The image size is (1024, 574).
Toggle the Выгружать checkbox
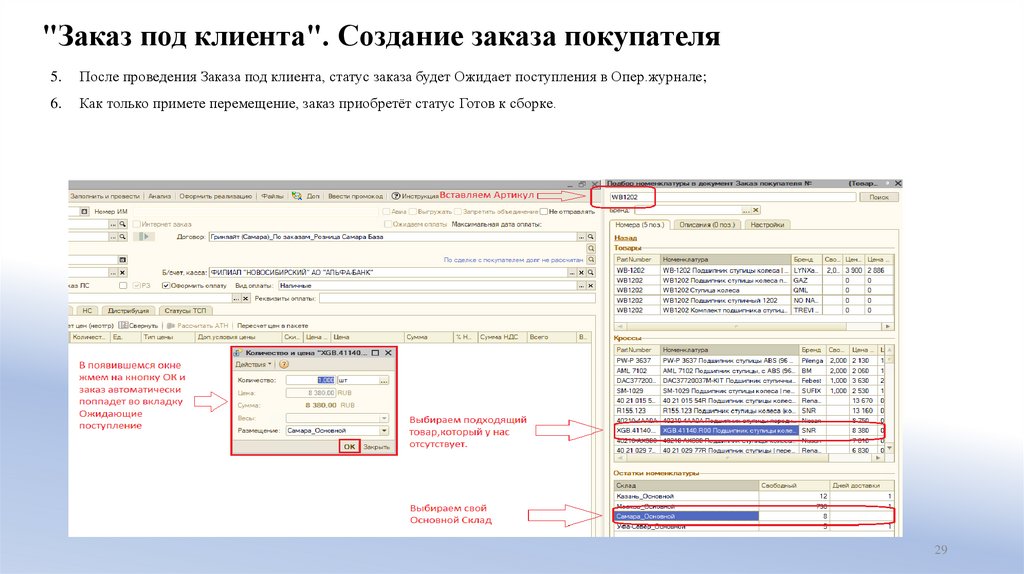(x=413, y=212)
